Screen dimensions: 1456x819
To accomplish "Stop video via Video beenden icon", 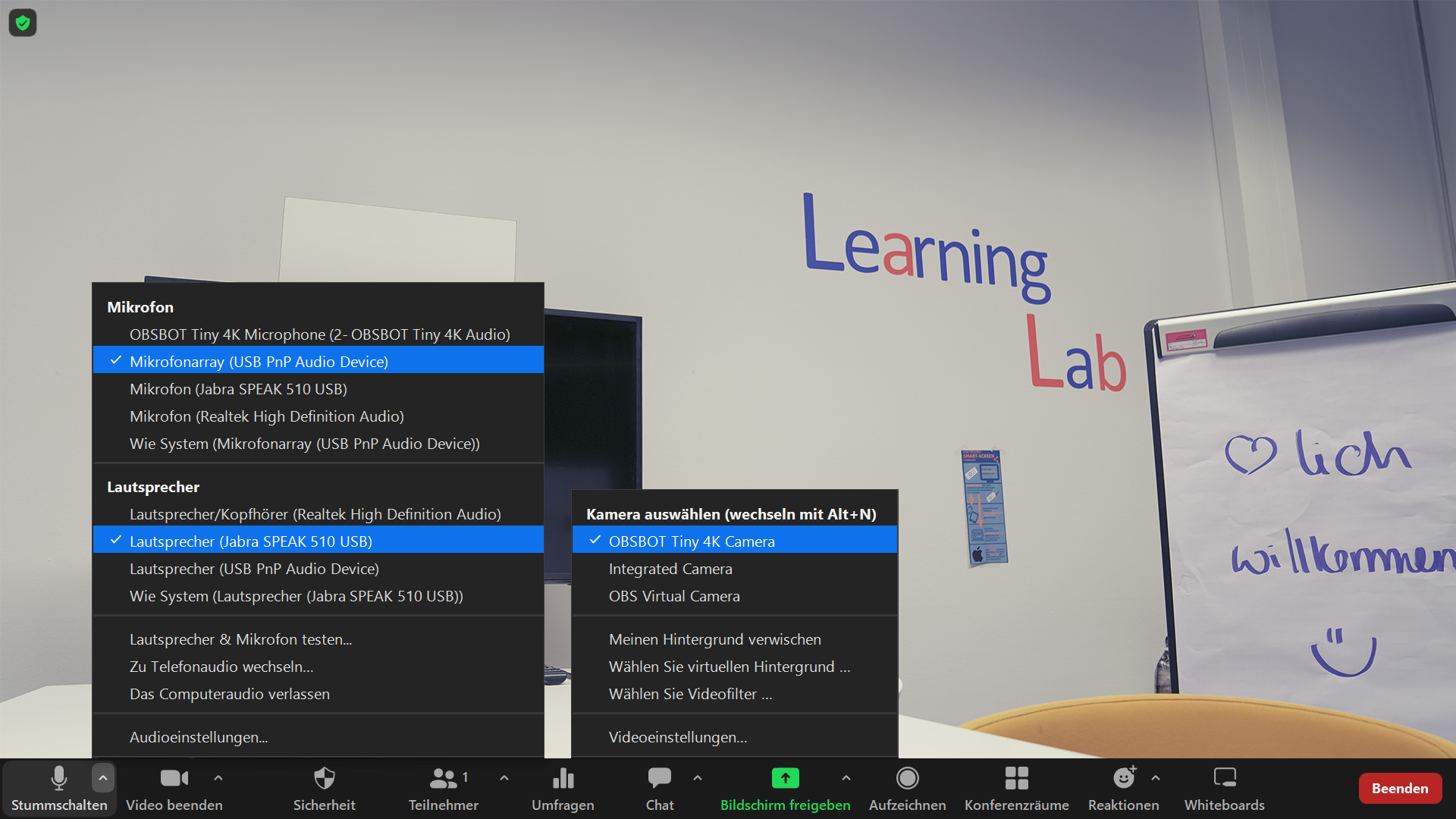I will pos(174,779).
